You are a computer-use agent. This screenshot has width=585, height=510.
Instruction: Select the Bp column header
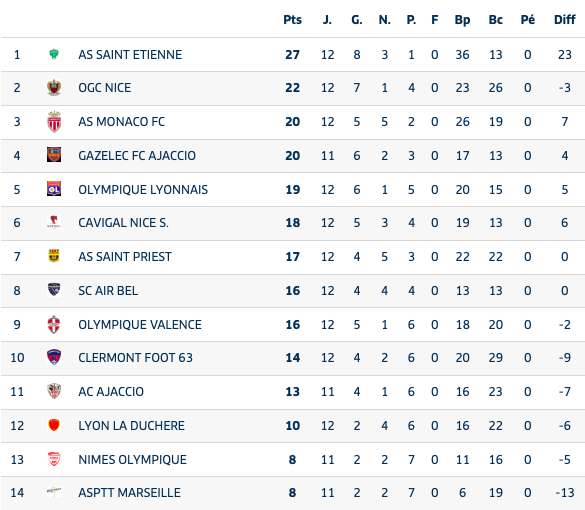pyautogui.click(x=462, y=20)
